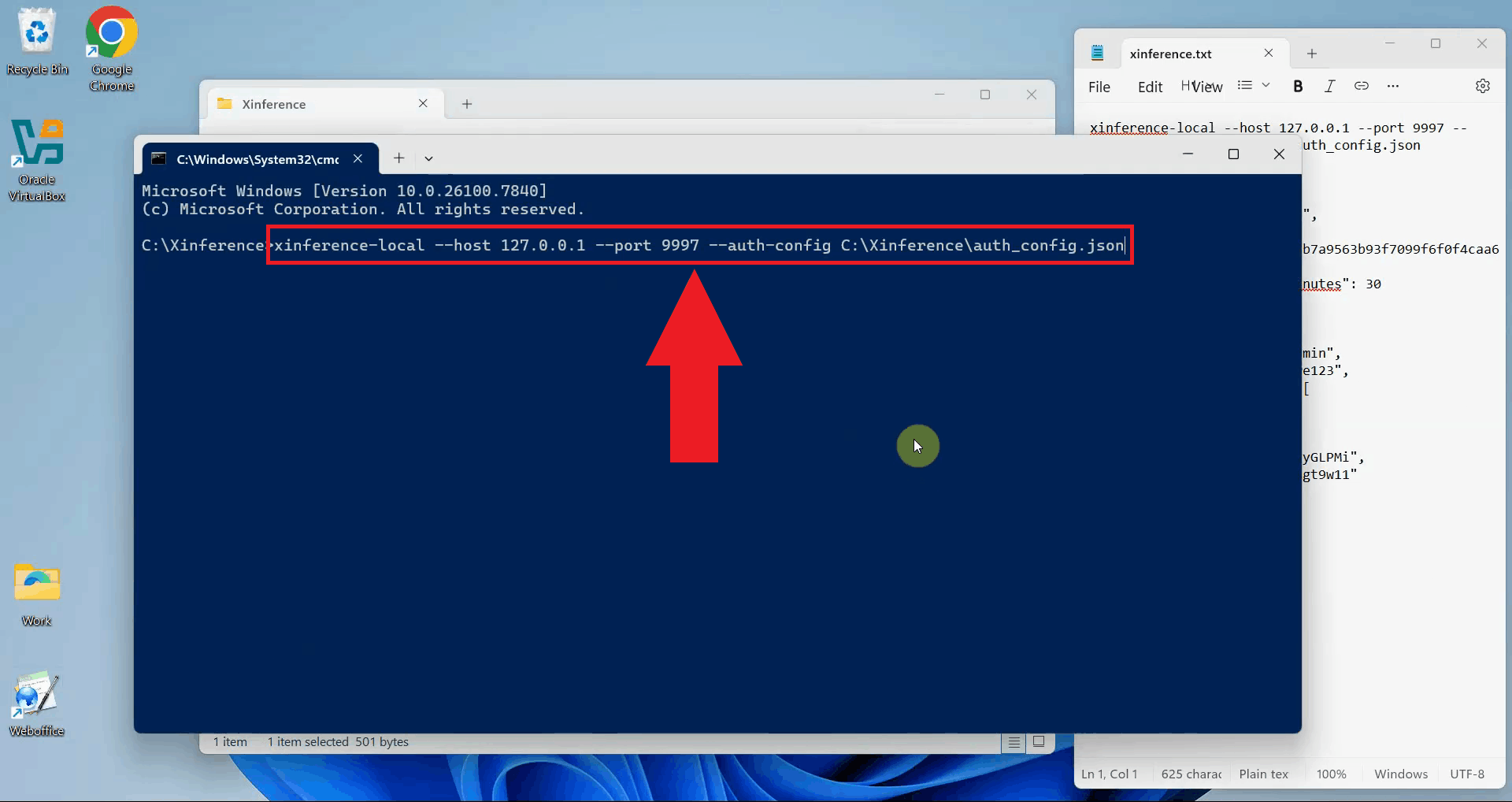Image resolution: width=1512 pixels, height=802 pixels.
Task: Toggle Bold formatting in Notepad
Action: pos(1298,86)
